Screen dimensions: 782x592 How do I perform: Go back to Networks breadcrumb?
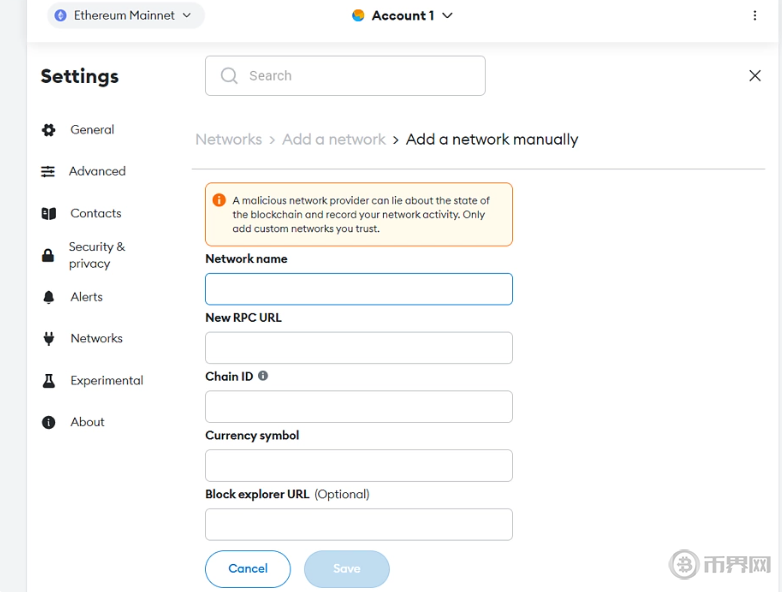point(228,140)
